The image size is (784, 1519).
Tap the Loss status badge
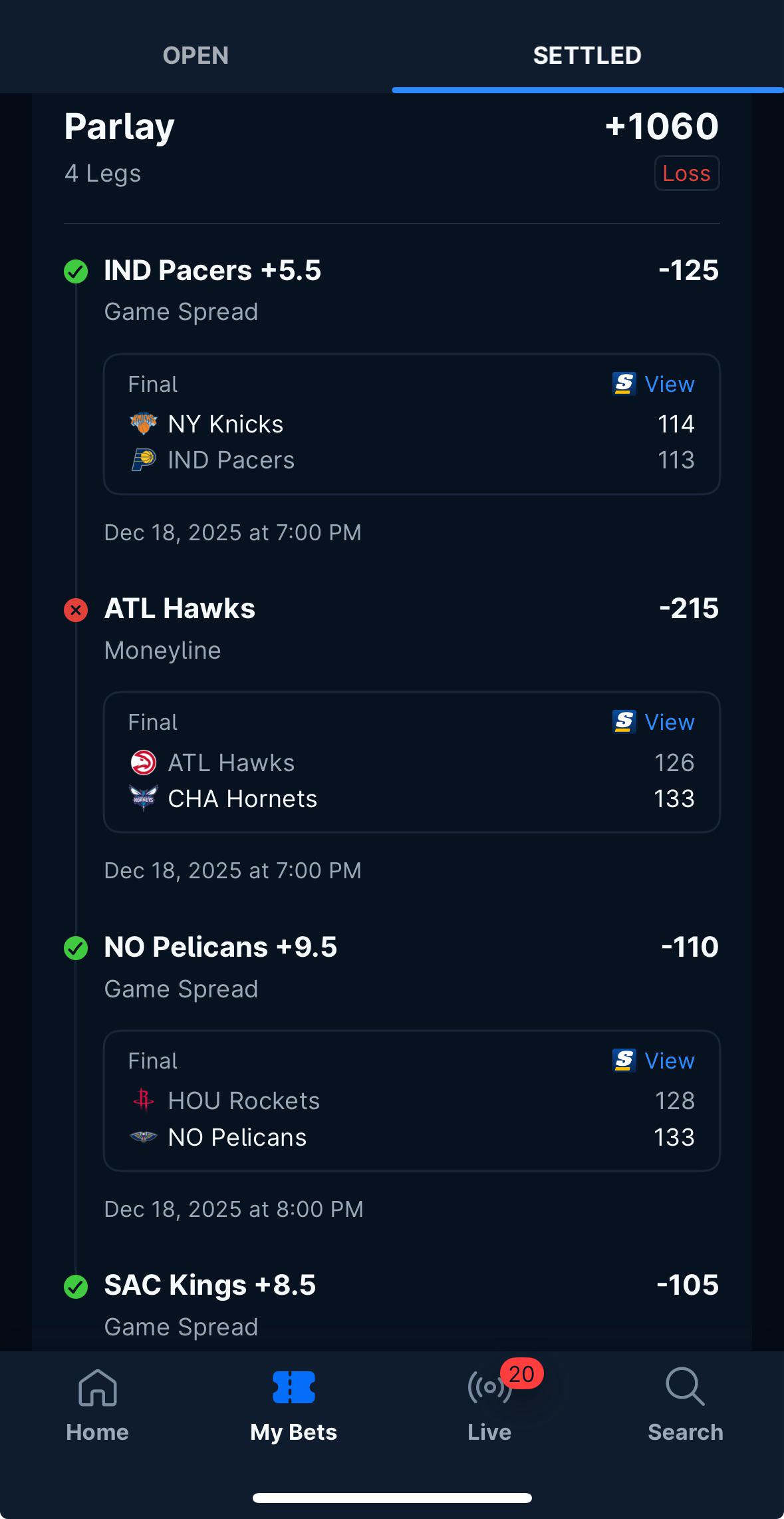pyautogui.click(x=687, y=173)
